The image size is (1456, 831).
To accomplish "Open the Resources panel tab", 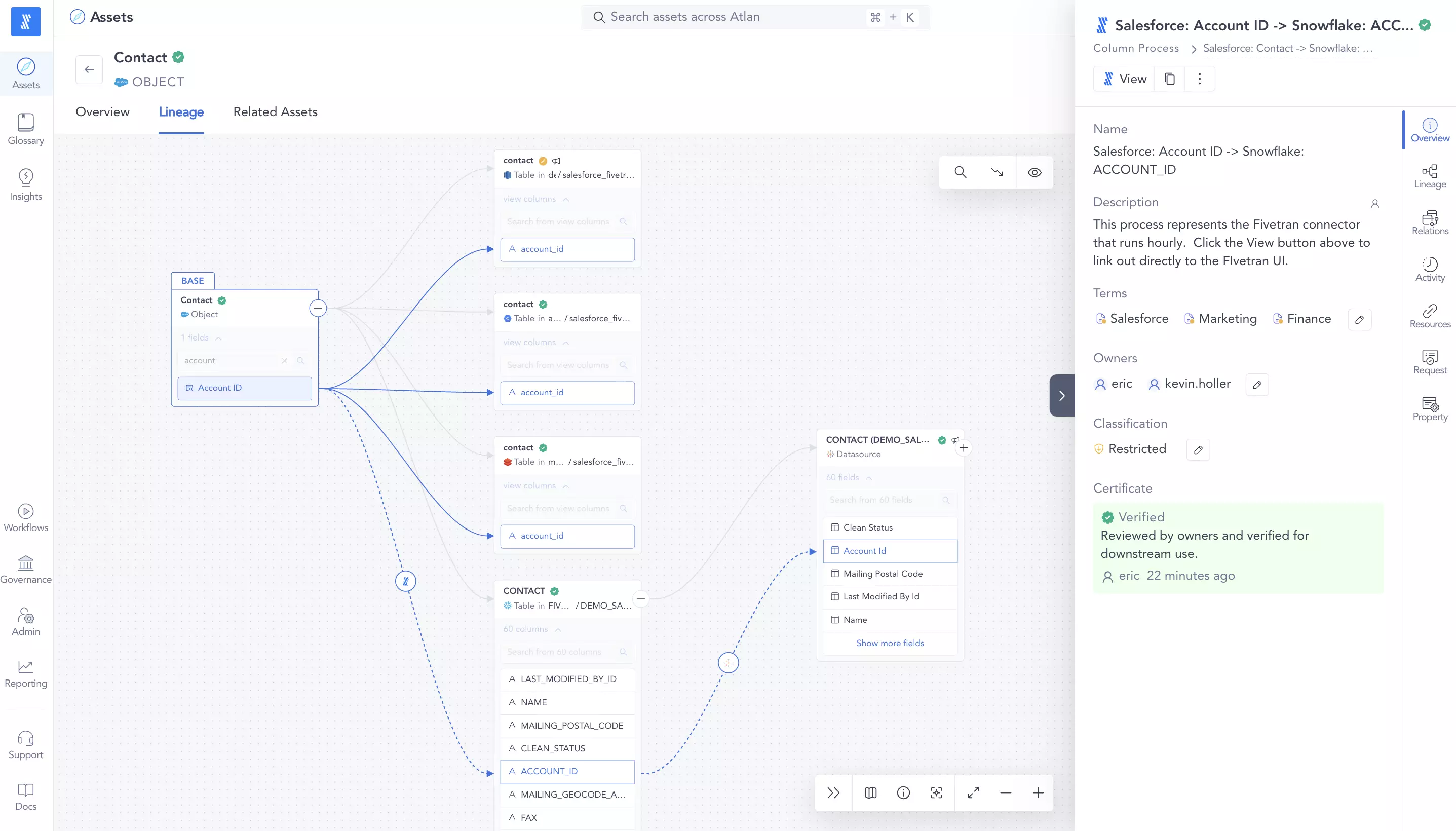I will click(x=1430, y=316).
